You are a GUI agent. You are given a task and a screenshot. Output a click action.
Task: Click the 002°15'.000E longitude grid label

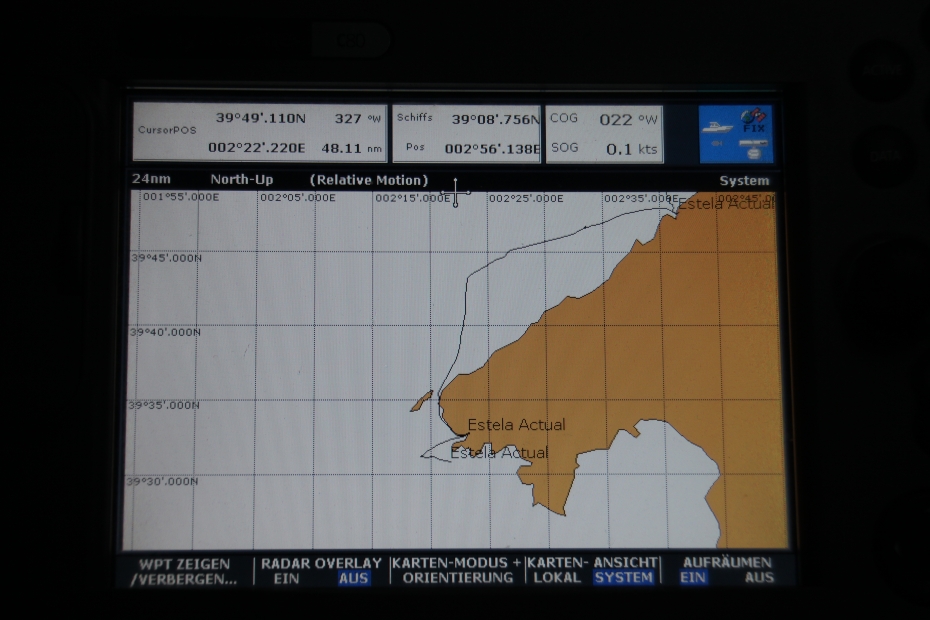pos(413,198)
